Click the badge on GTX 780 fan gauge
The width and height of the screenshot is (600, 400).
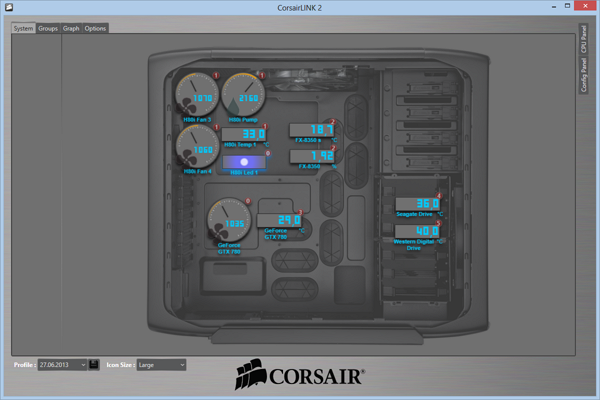click(x=248, y=201)
